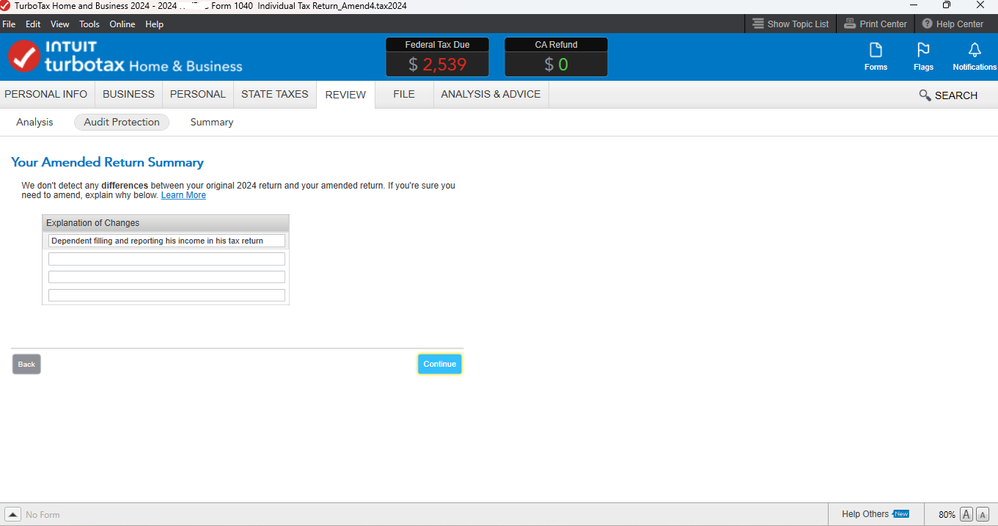Screen dimensions: 998x526
Task: Click the No Form status label
Action: [x=43, y=515]
